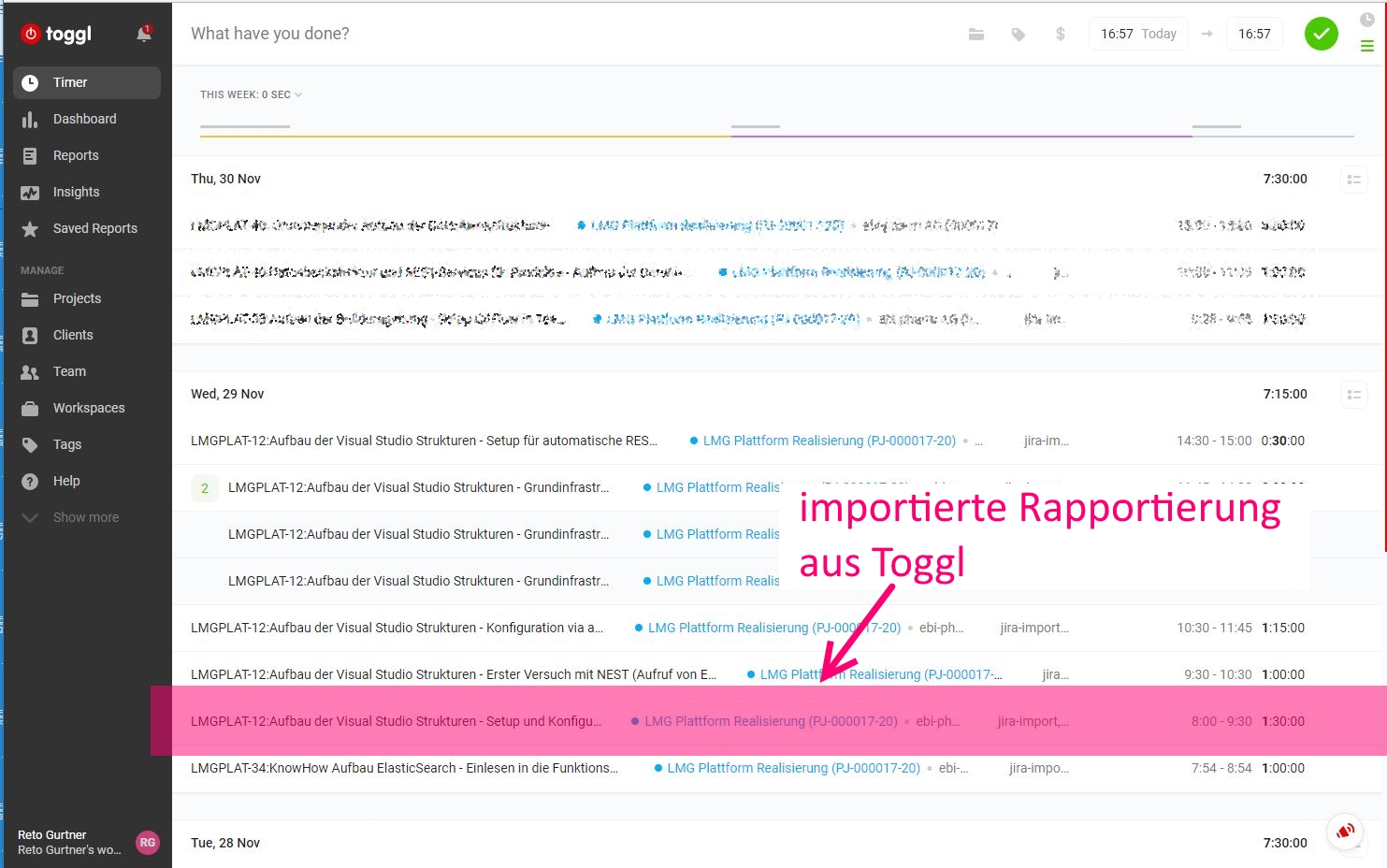Click the Tags icon in sidebar
Screen dimensions: 1387x868
(x=30, y=444)
